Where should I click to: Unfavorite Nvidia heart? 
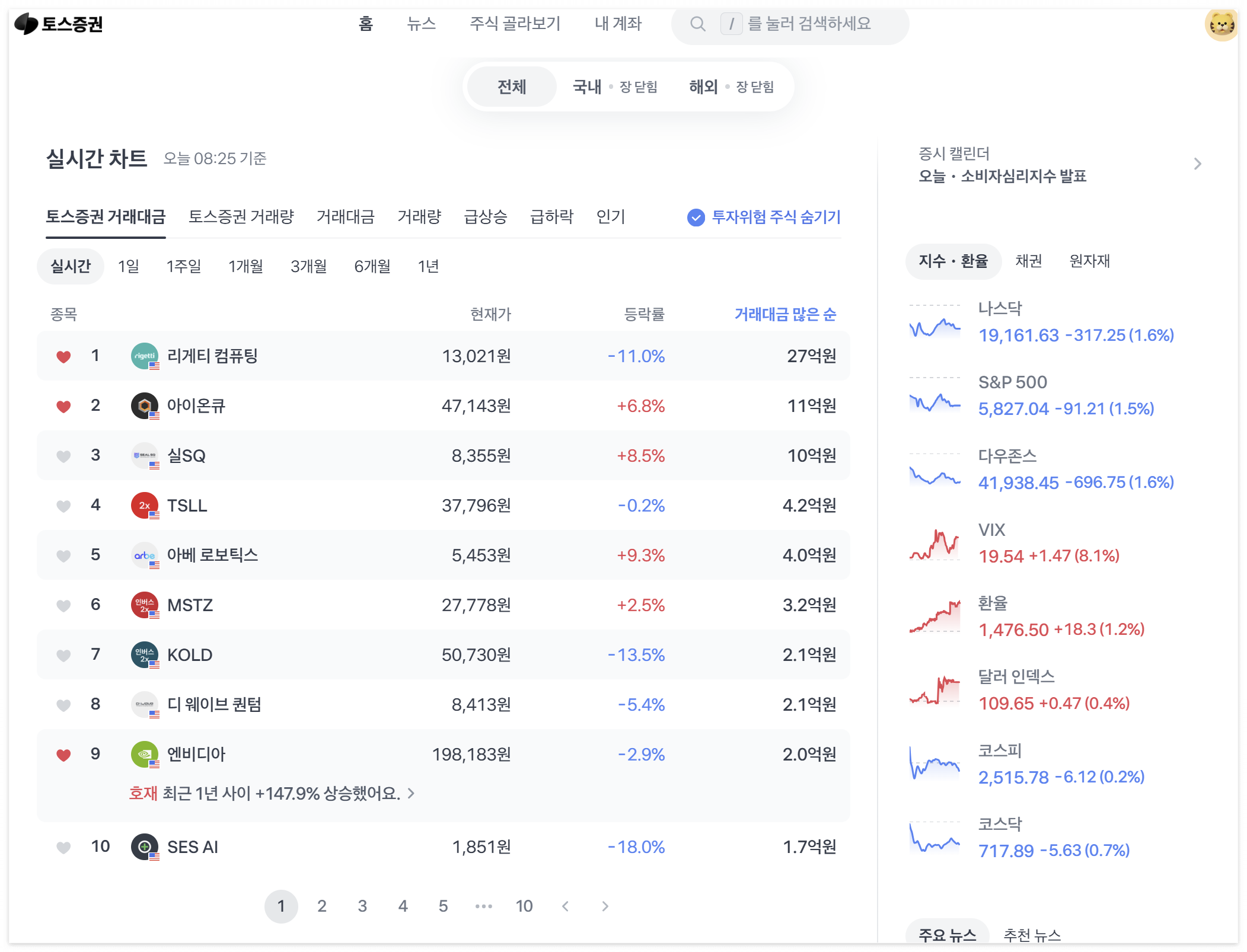[x=63, y=755]
